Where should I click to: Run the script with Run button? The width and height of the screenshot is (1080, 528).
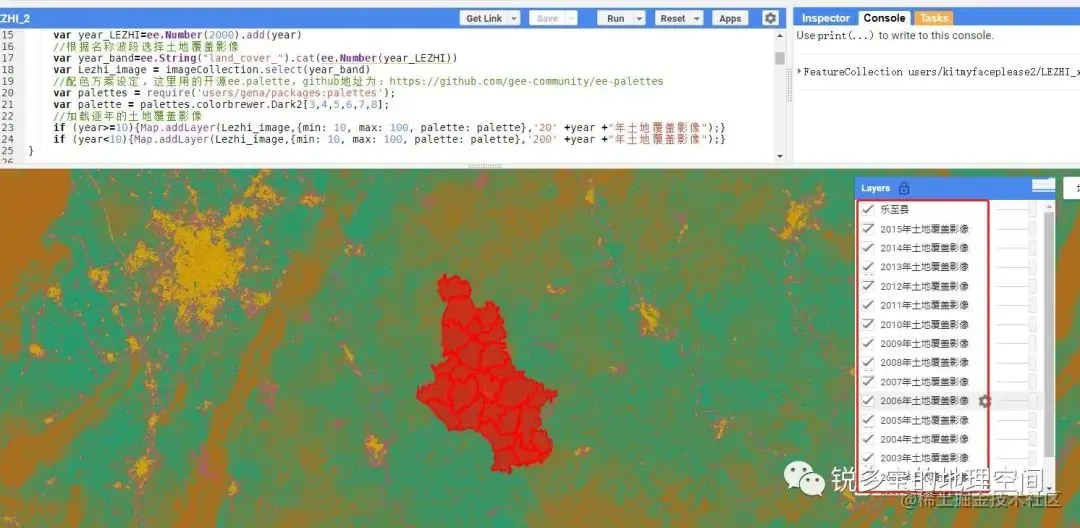(616, 19)
